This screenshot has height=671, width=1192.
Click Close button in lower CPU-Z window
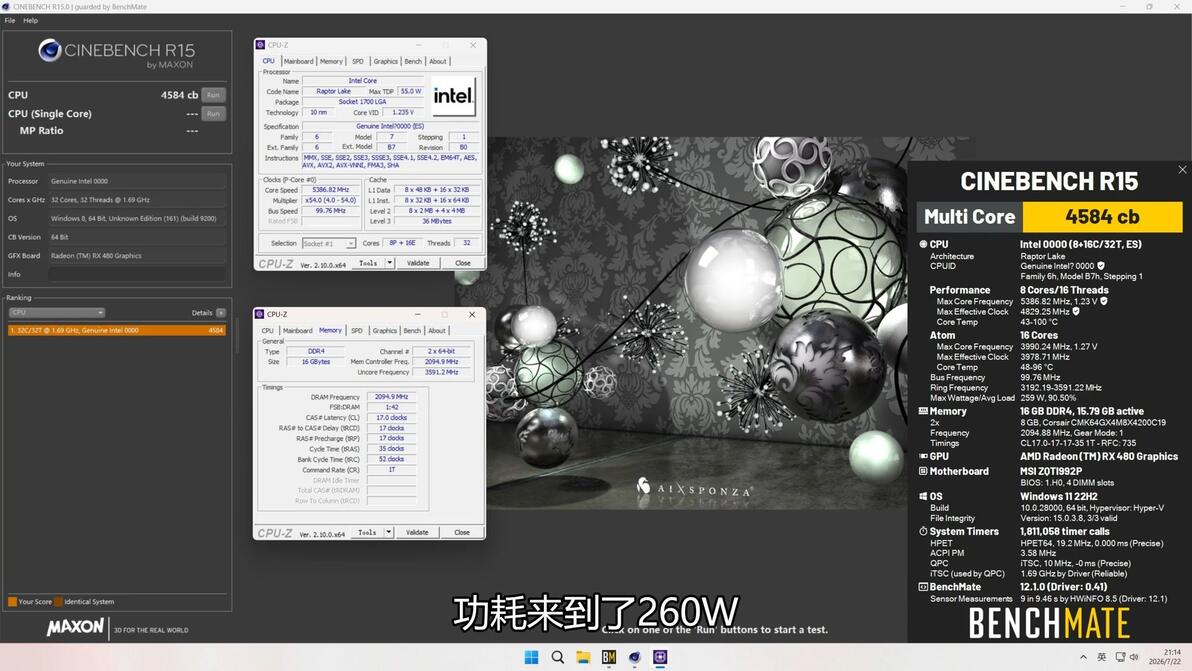462,533
